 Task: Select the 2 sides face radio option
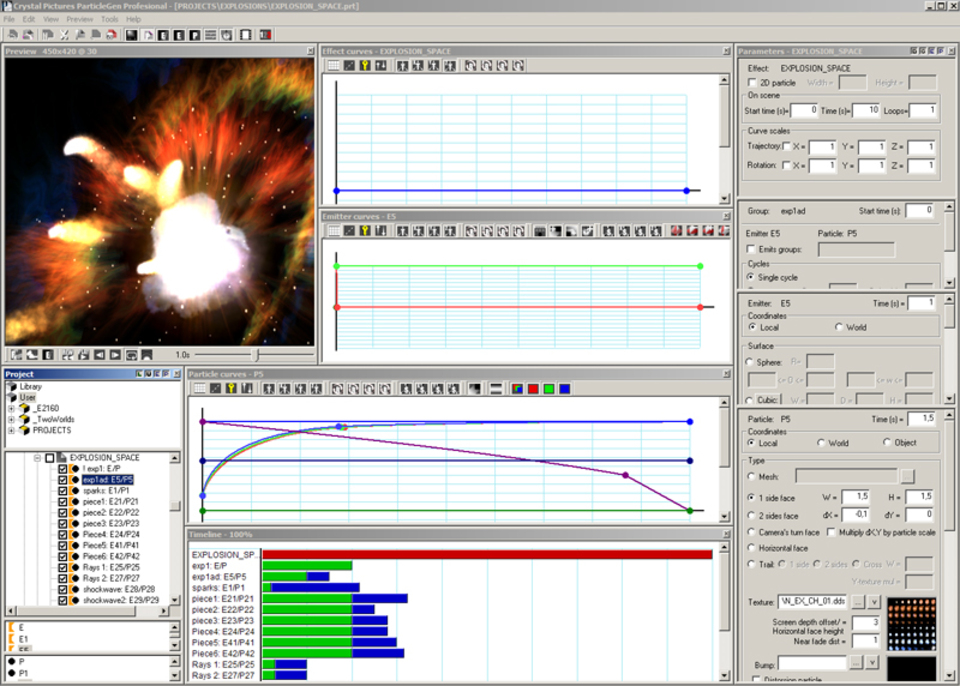(752, 515)
